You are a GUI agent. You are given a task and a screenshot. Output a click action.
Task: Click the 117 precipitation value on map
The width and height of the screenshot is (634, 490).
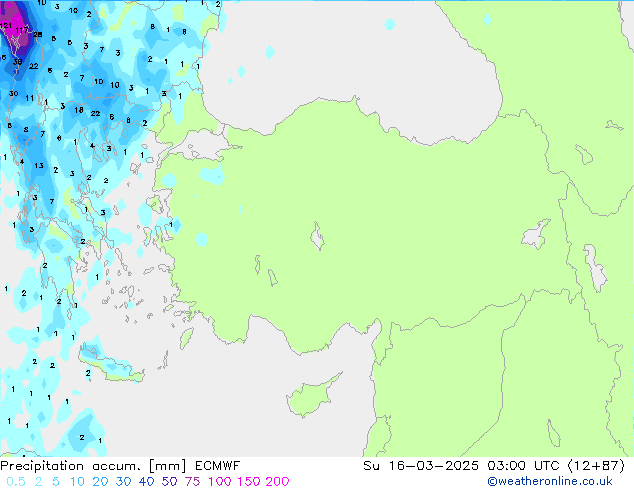pos(22,30)
